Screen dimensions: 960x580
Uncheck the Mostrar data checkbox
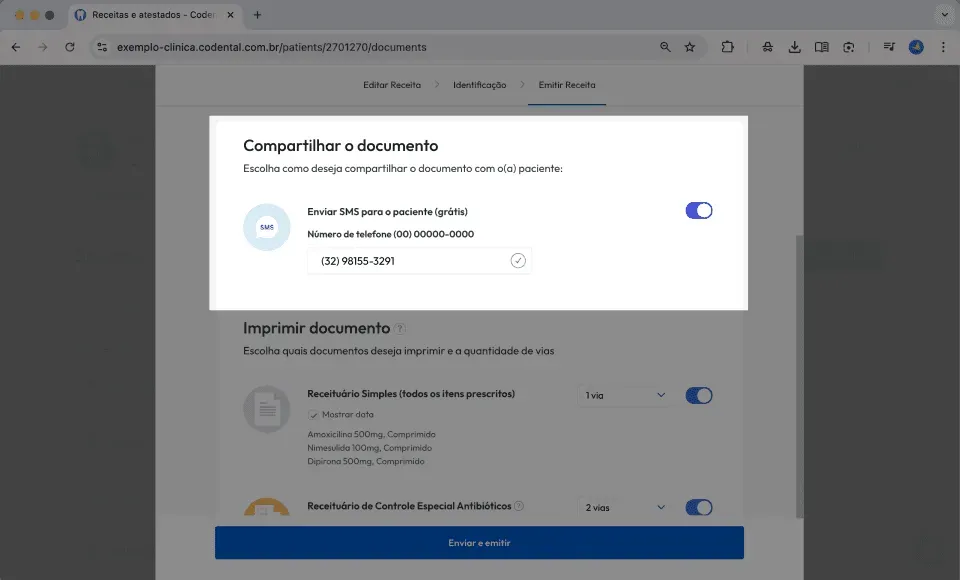pos(313,415)
